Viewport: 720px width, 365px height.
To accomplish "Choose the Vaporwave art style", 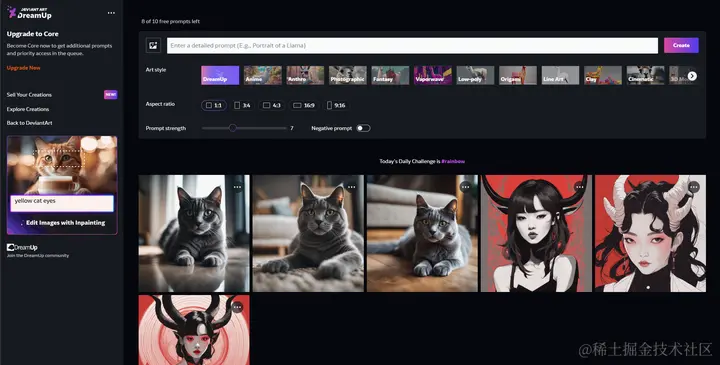I will [x=433, y=75].
